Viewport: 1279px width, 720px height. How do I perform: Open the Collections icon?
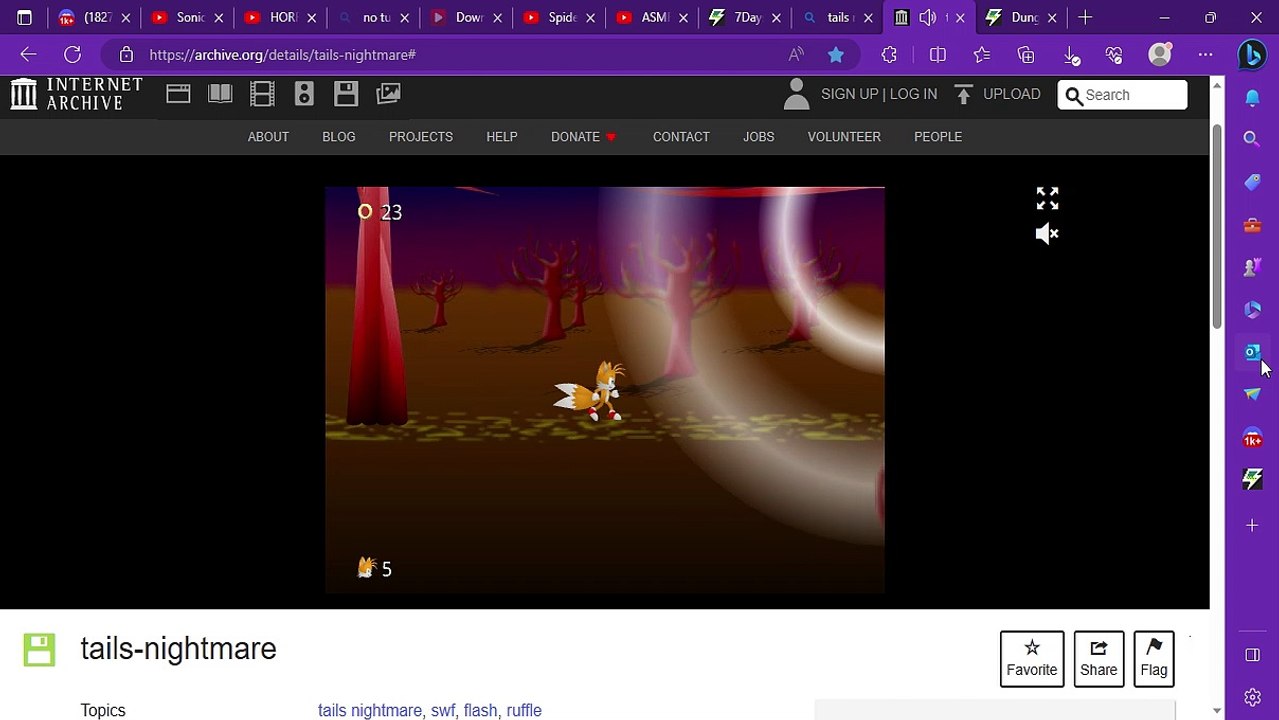click(1025, 55)
